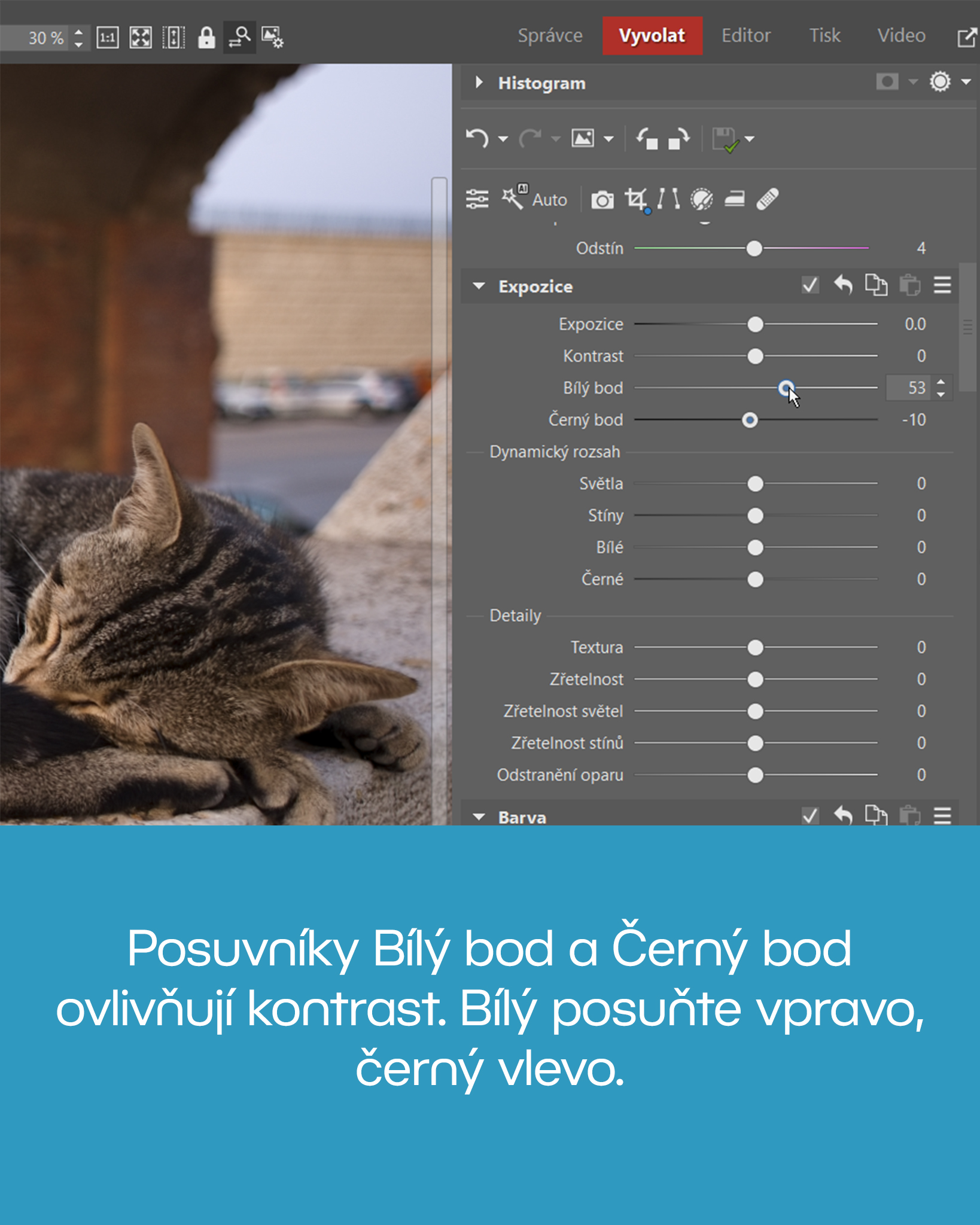The width and height of the screenshot is (980, 1225).
Task: Disable the Expozice group checkbox
Action: tap(810, 285)
